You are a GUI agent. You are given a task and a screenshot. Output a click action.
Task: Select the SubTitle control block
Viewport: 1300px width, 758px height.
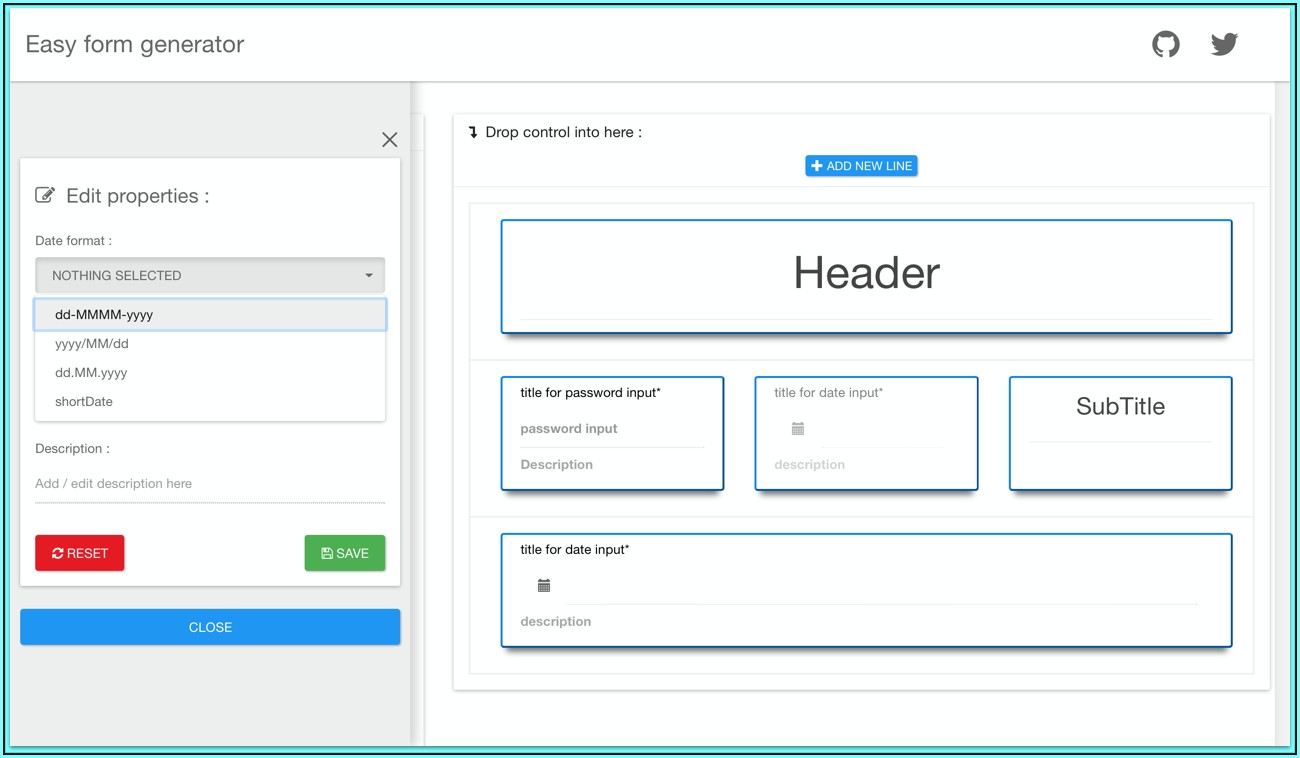(x=1120, y=433)
